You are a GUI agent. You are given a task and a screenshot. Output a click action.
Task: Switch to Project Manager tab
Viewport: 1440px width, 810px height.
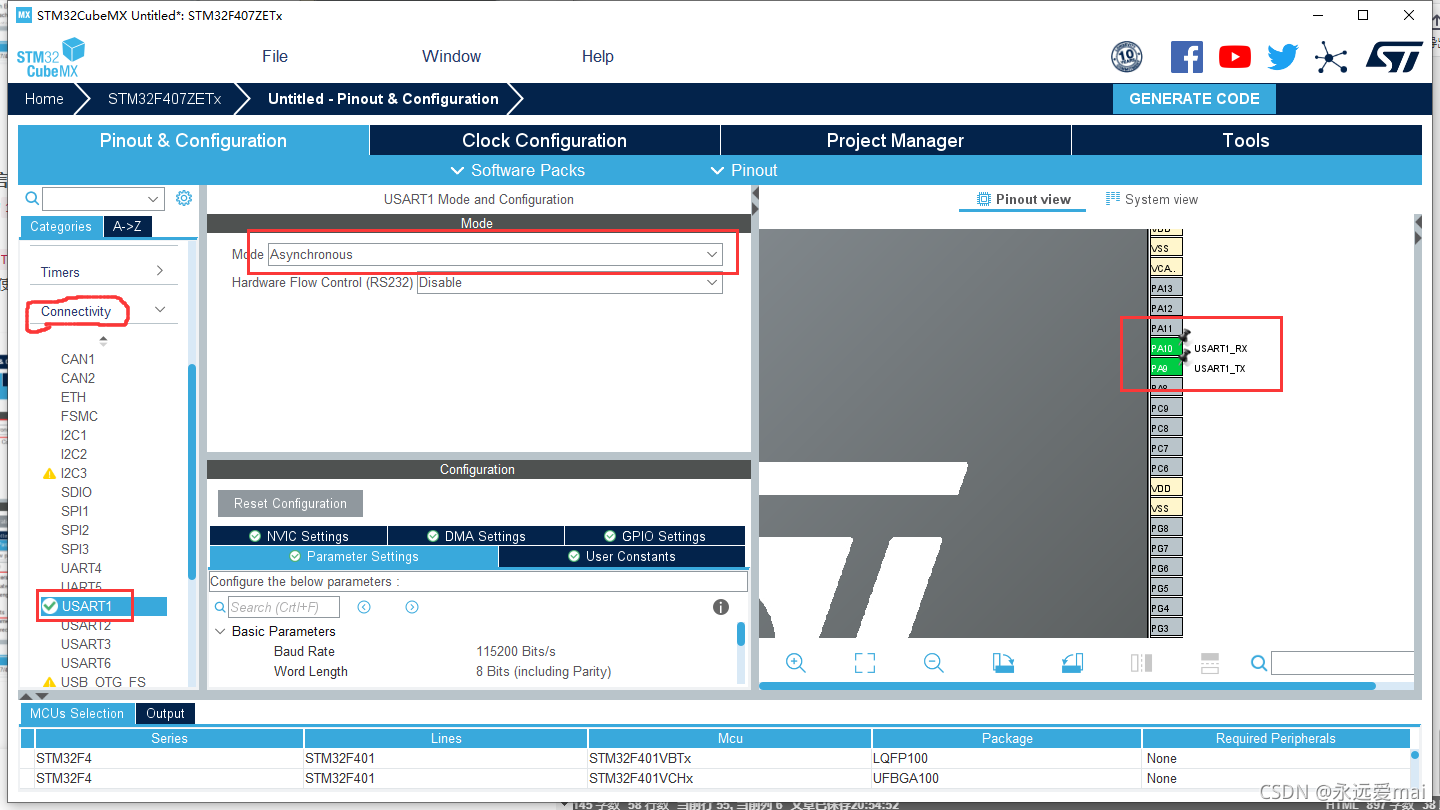tap(896, 140)
